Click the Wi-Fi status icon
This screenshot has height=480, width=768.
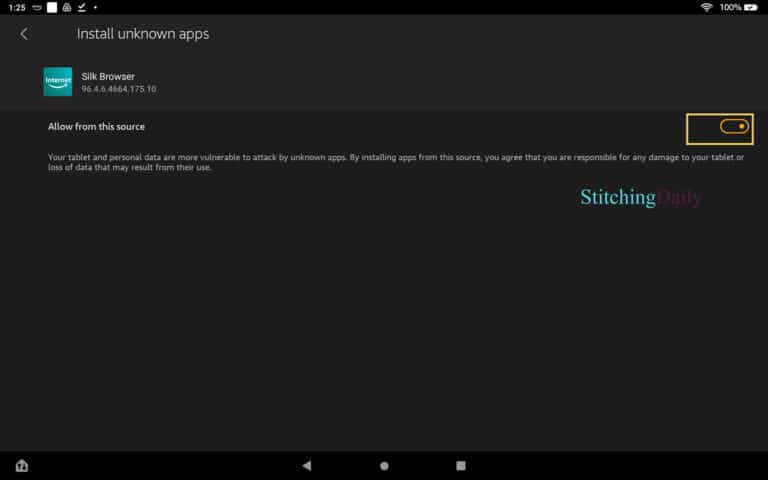tap(706, 7)
